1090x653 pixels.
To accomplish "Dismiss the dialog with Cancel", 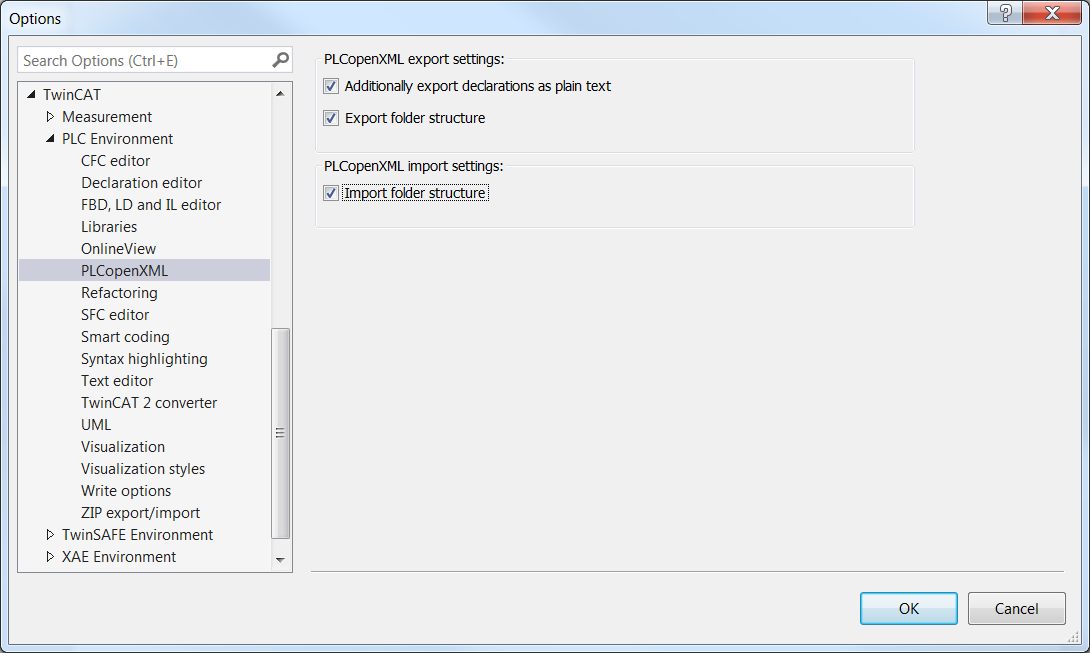I will (x=1016, y=608).
